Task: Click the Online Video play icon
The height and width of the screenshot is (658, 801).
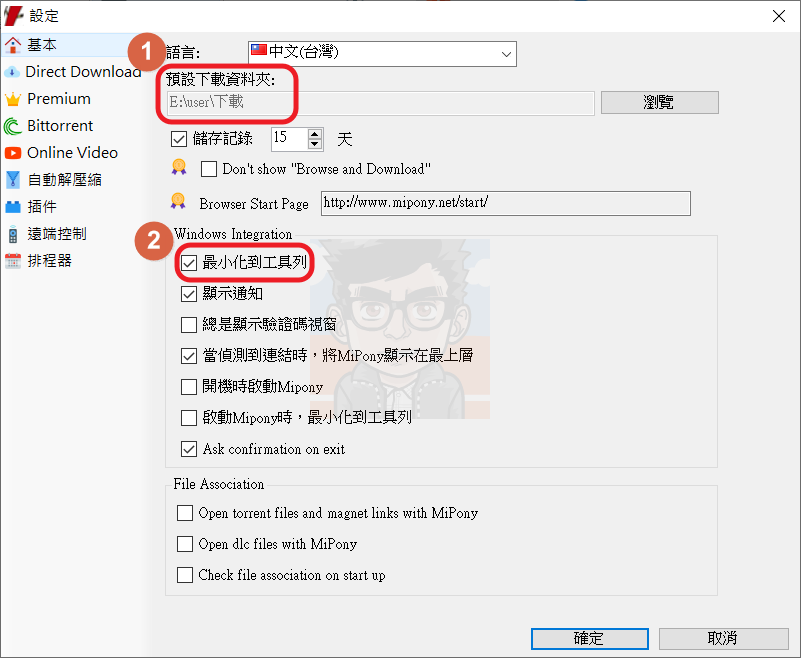Action: pyautogui.click(x=12, y=153)
